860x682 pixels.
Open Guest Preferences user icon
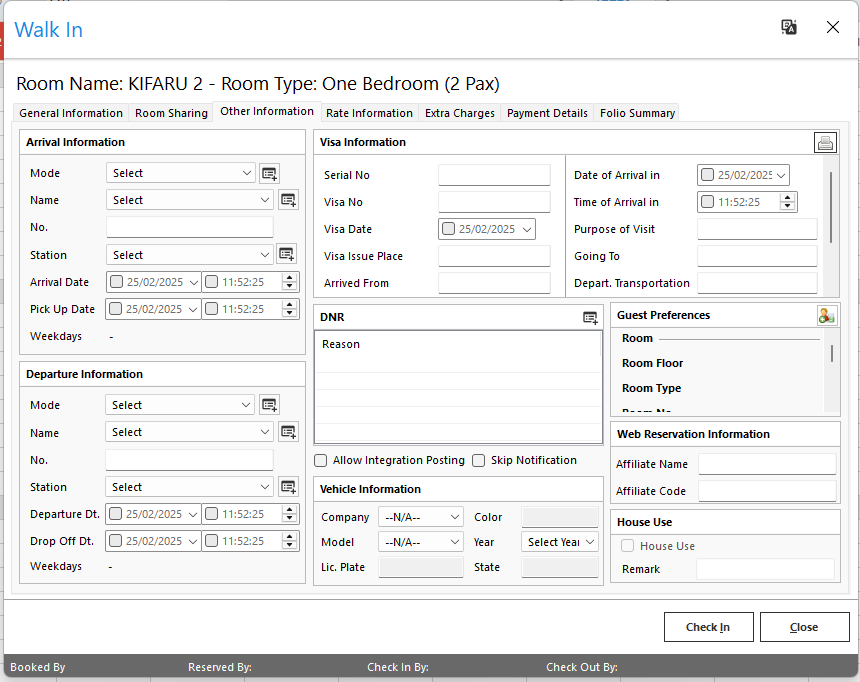tap(826, 315)
